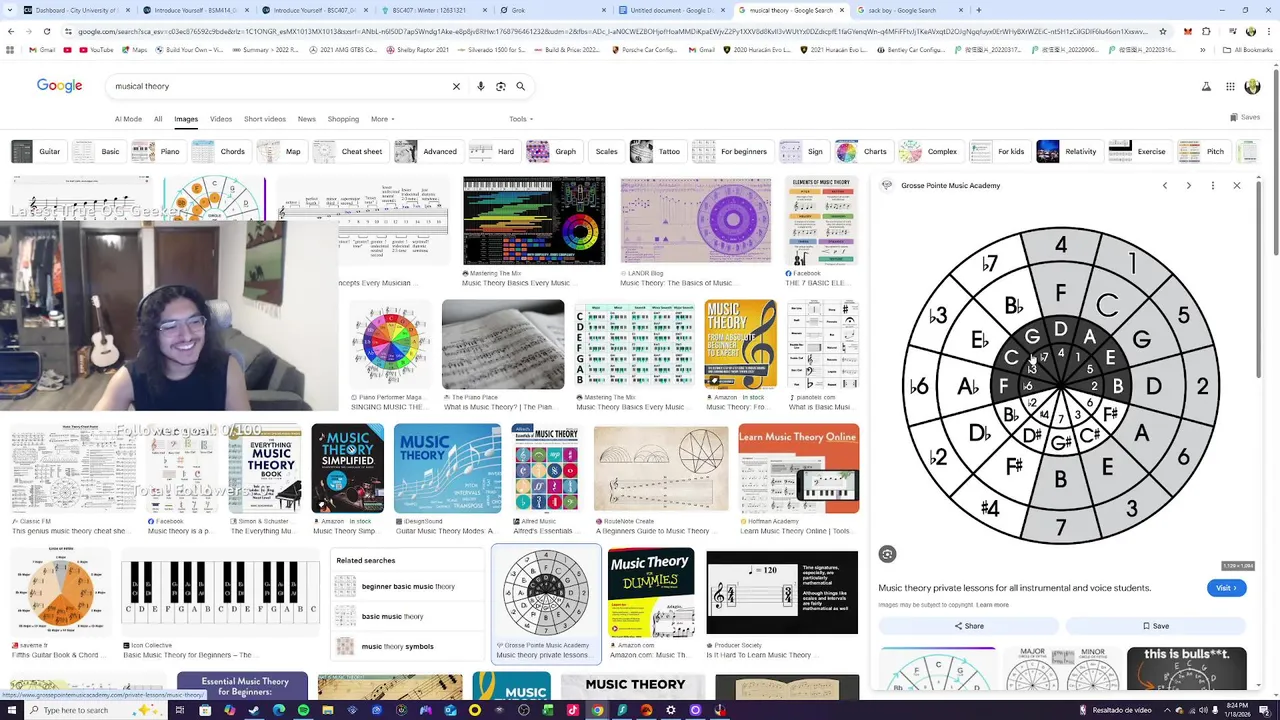Click the magnifying glass search icon
1280x720 pixels.
pos(520,86)
